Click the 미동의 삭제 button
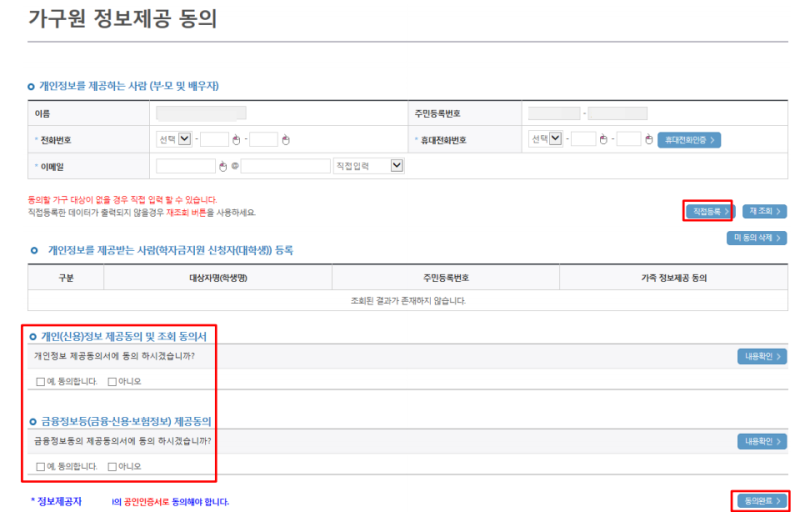The image size is (800, 512). click(x=757, y=238)
